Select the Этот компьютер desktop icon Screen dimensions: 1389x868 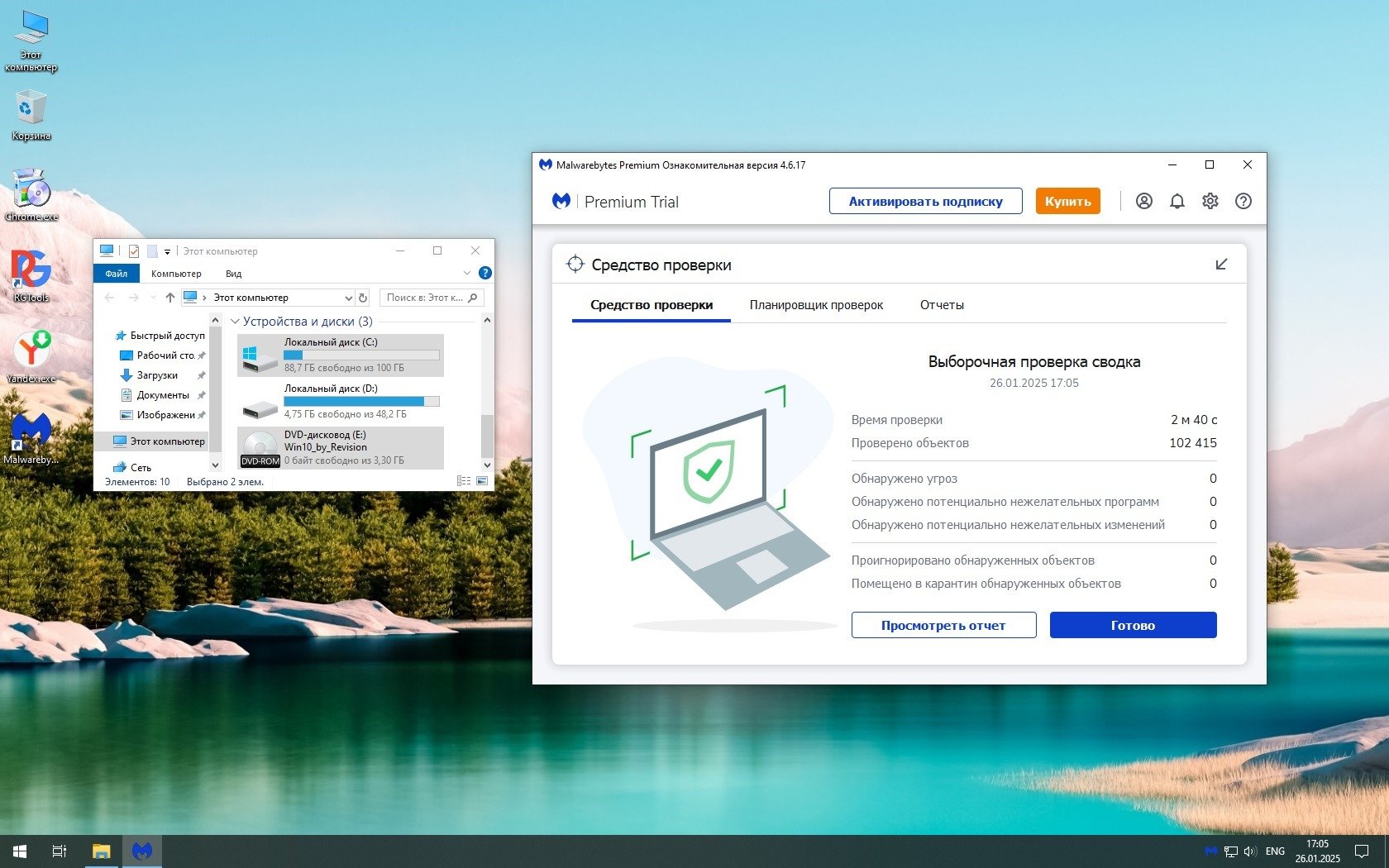(31, 41)
